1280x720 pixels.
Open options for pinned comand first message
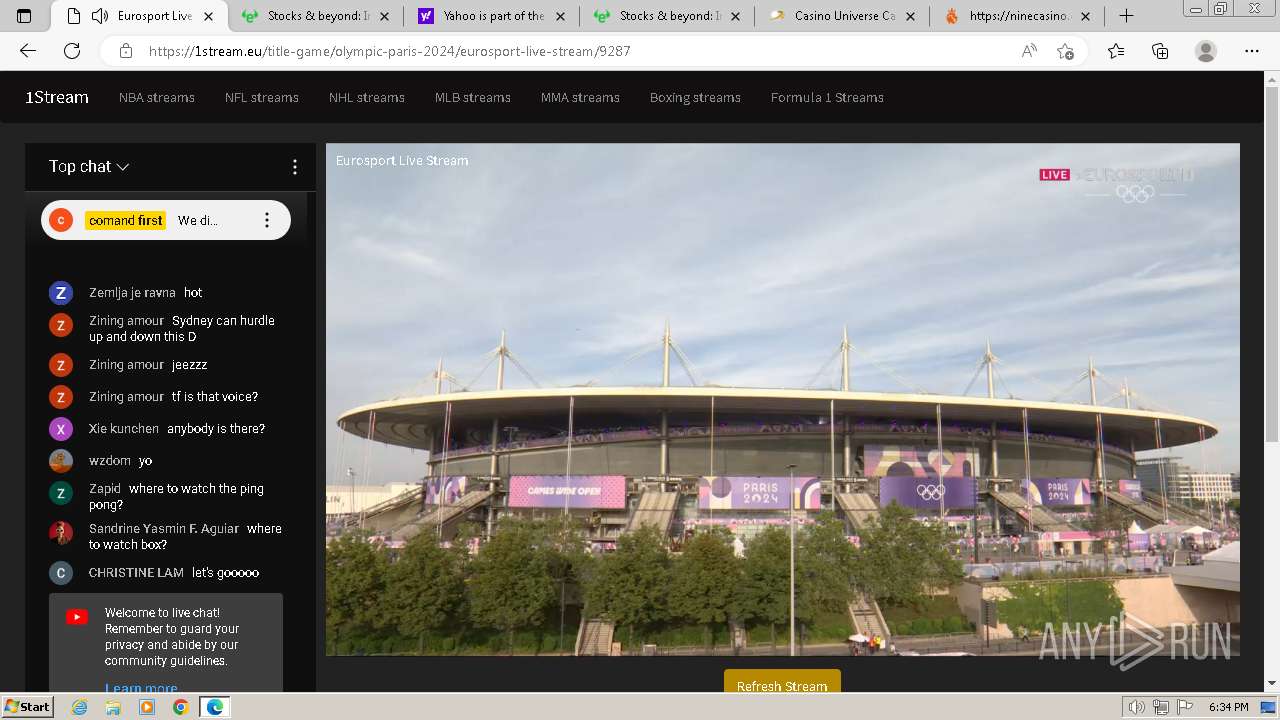(x=266, y=220)
